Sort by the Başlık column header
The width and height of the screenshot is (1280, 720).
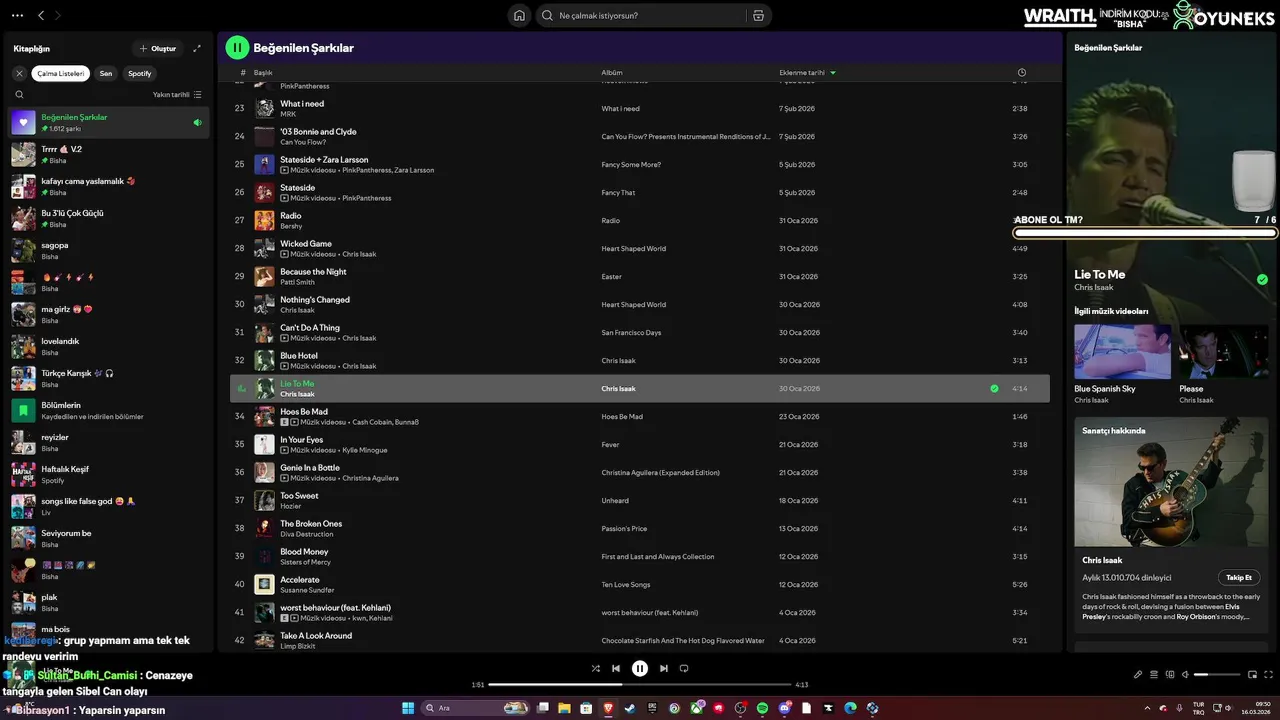coord(263,73)
